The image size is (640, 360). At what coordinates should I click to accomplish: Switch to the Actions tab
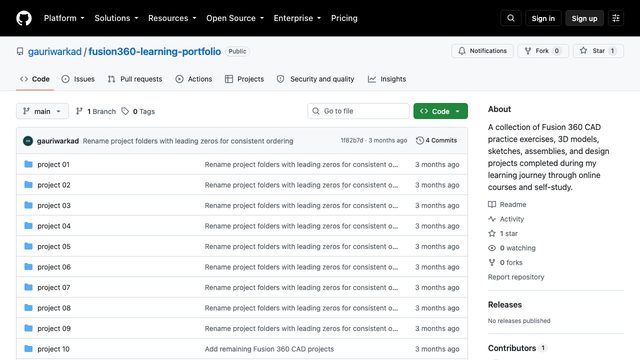pos(194,79)
